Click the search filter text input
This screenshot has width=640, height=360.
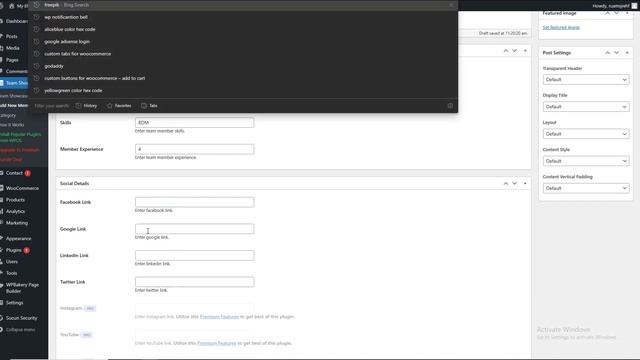(x=51, y=106)
